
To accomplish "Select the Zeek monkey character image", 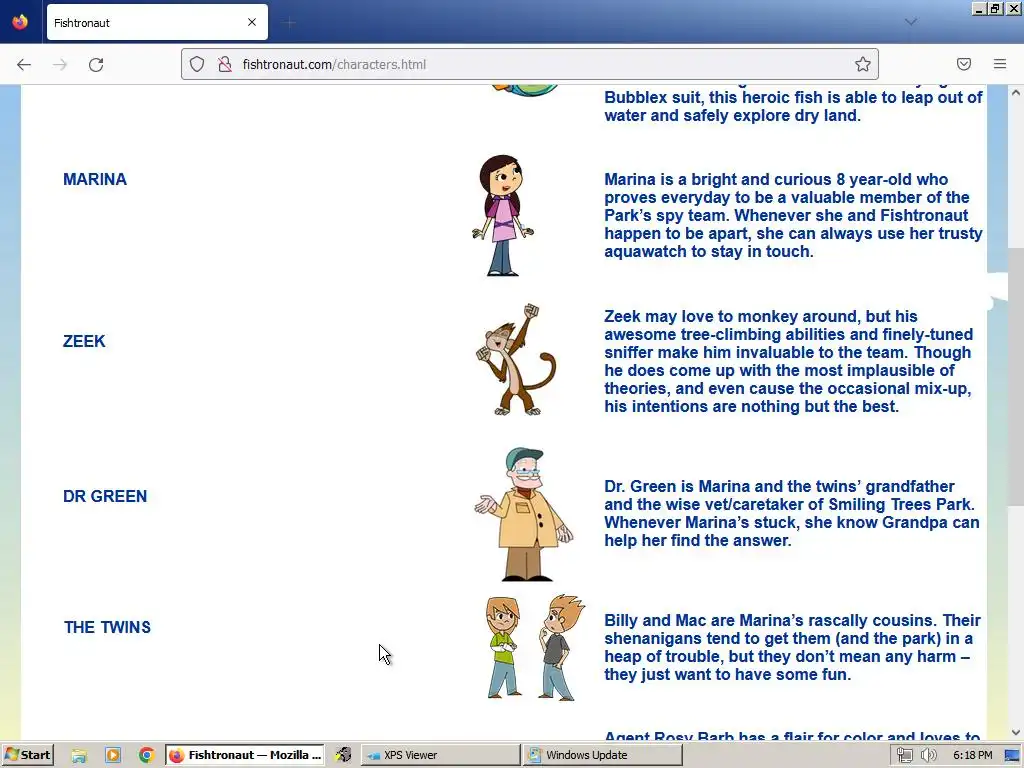I will pyautogui.click(x=516, y=359).
